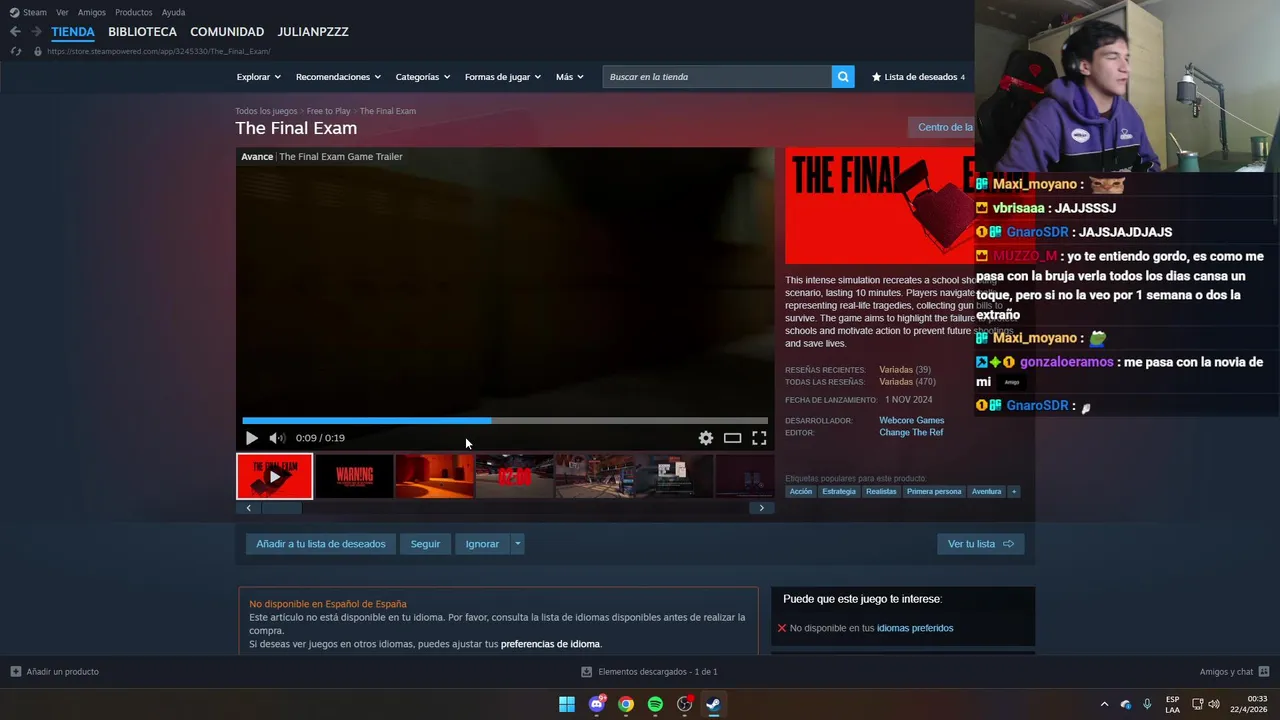Toggle theater mode on the video
The width and height of the screenshot is (1280, 720).
(733, 438)
